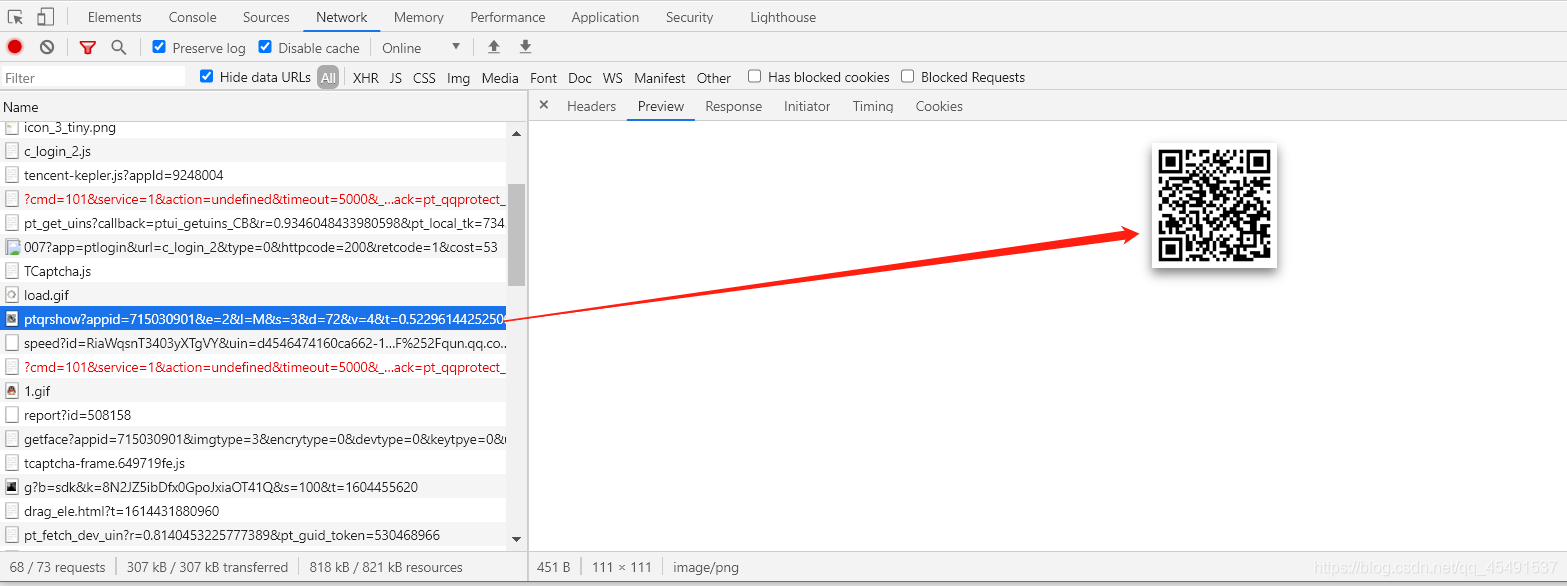The height and width of the screenshot is (586, 1567).
Task: Switch to the Console panel
Action: pyautogui.click(x=193, y=17)
